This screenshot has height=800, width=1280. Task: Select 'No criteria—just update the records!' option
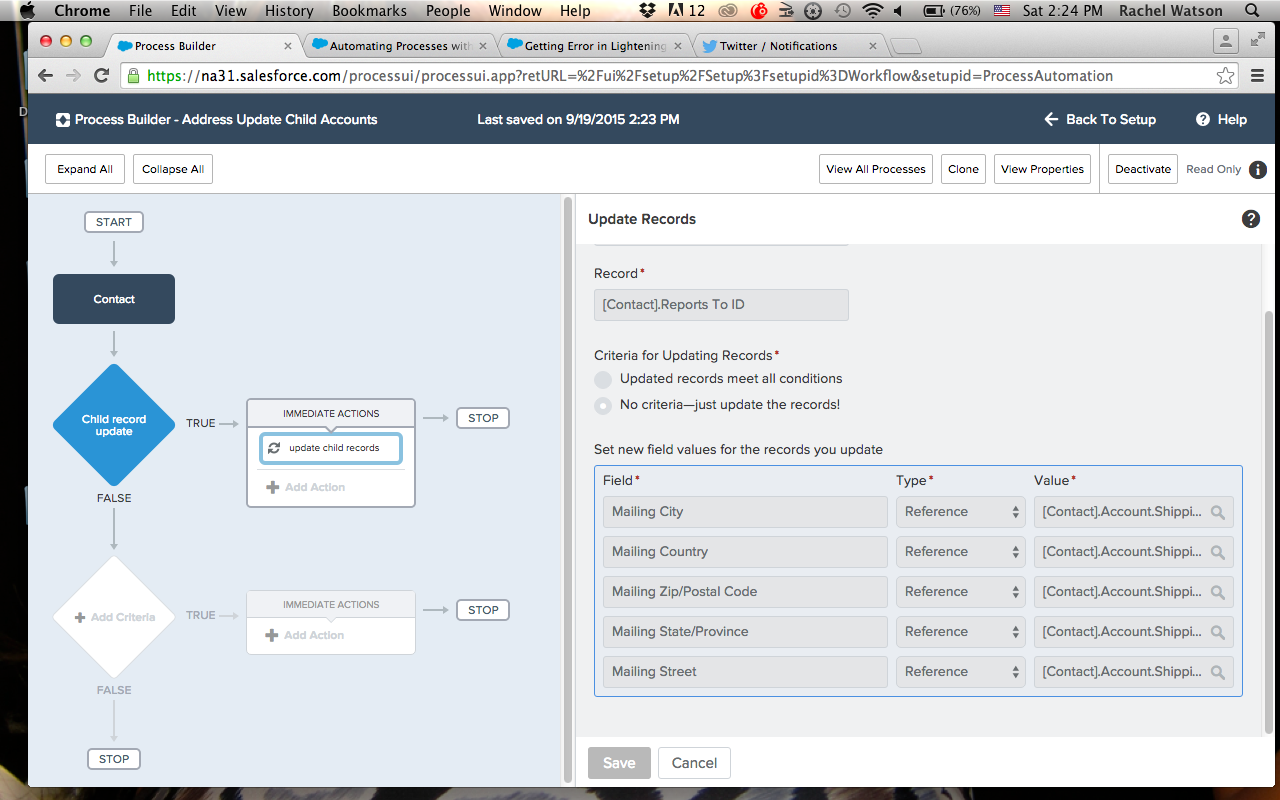(x=603, y=406)
